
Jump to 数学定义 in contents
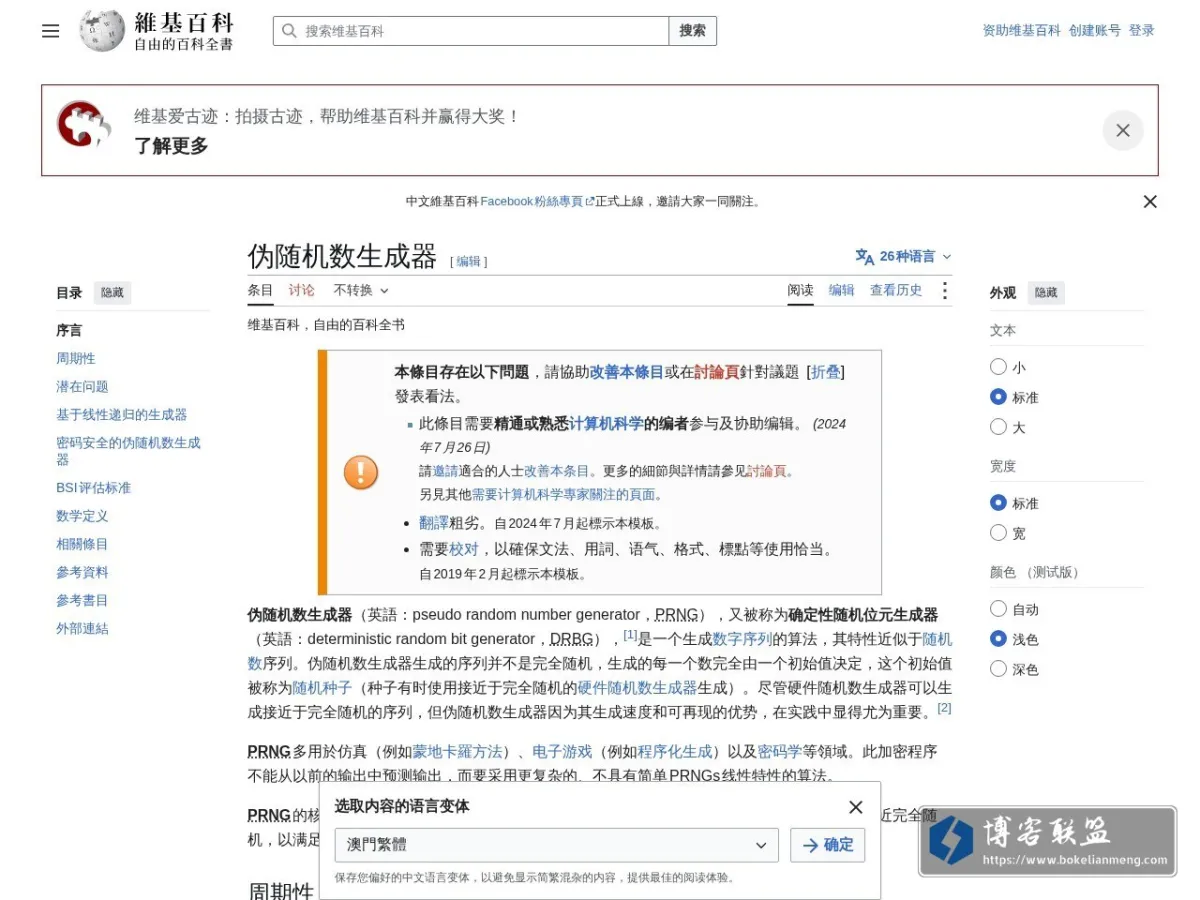82,516
